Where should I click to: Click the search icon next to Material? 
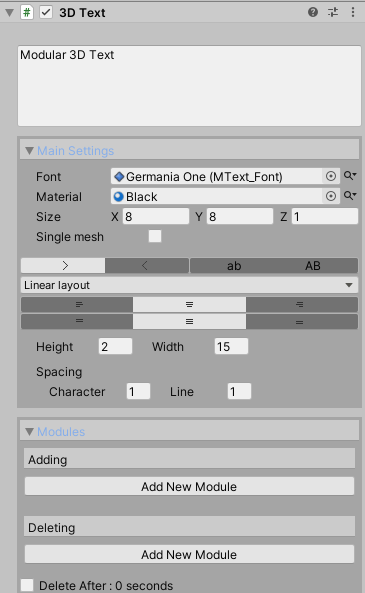click(x=350, y=196)
